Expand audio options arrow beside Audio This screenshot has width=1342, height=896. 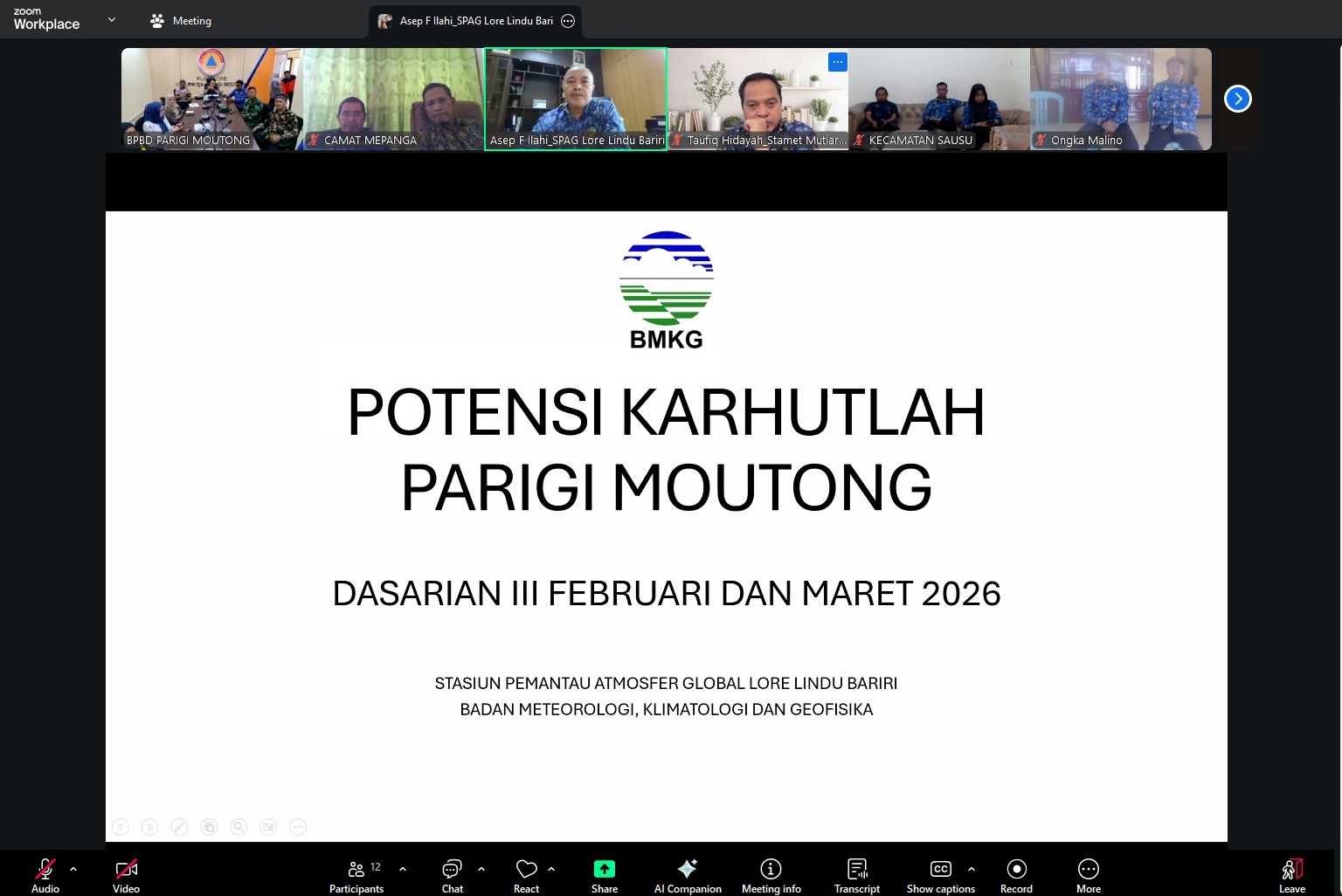[x=73, y=869]
